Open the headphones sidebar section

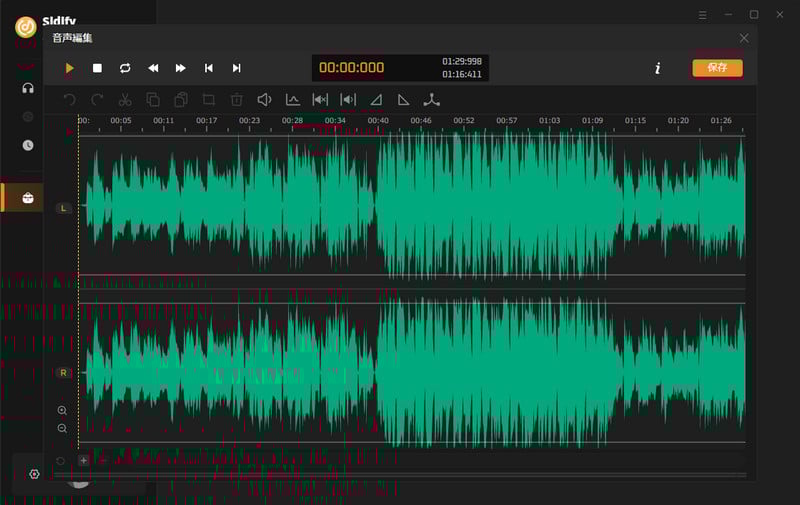click(28, 88)
